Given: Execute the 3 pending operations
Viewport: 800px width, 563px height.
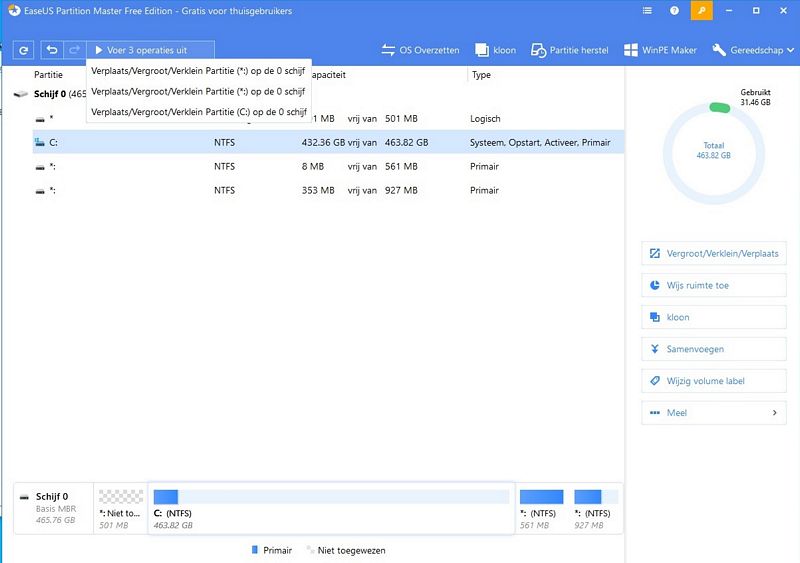Looking at the screenshot, I should 151,50.
